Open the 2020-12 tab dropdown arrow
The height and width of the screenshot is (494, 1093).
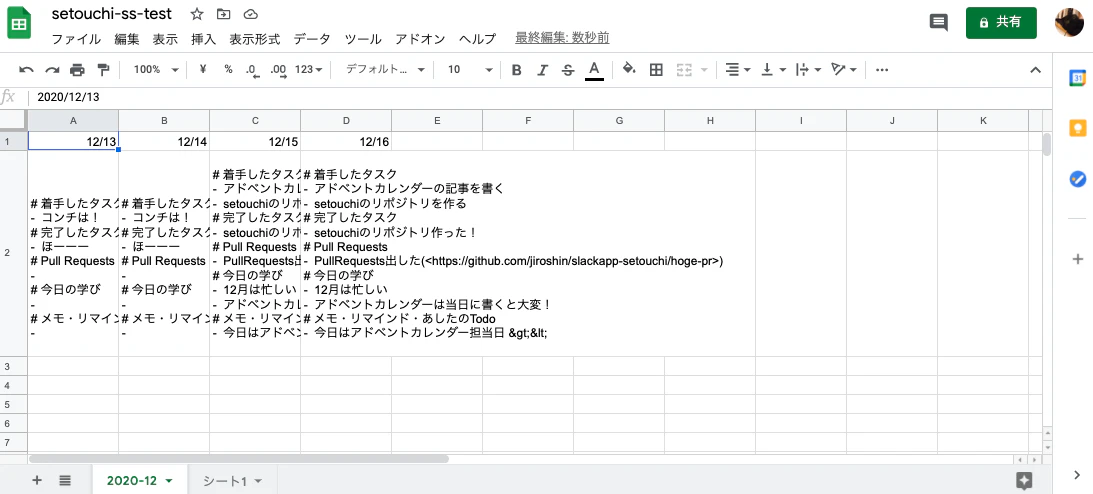click(169, 481)
